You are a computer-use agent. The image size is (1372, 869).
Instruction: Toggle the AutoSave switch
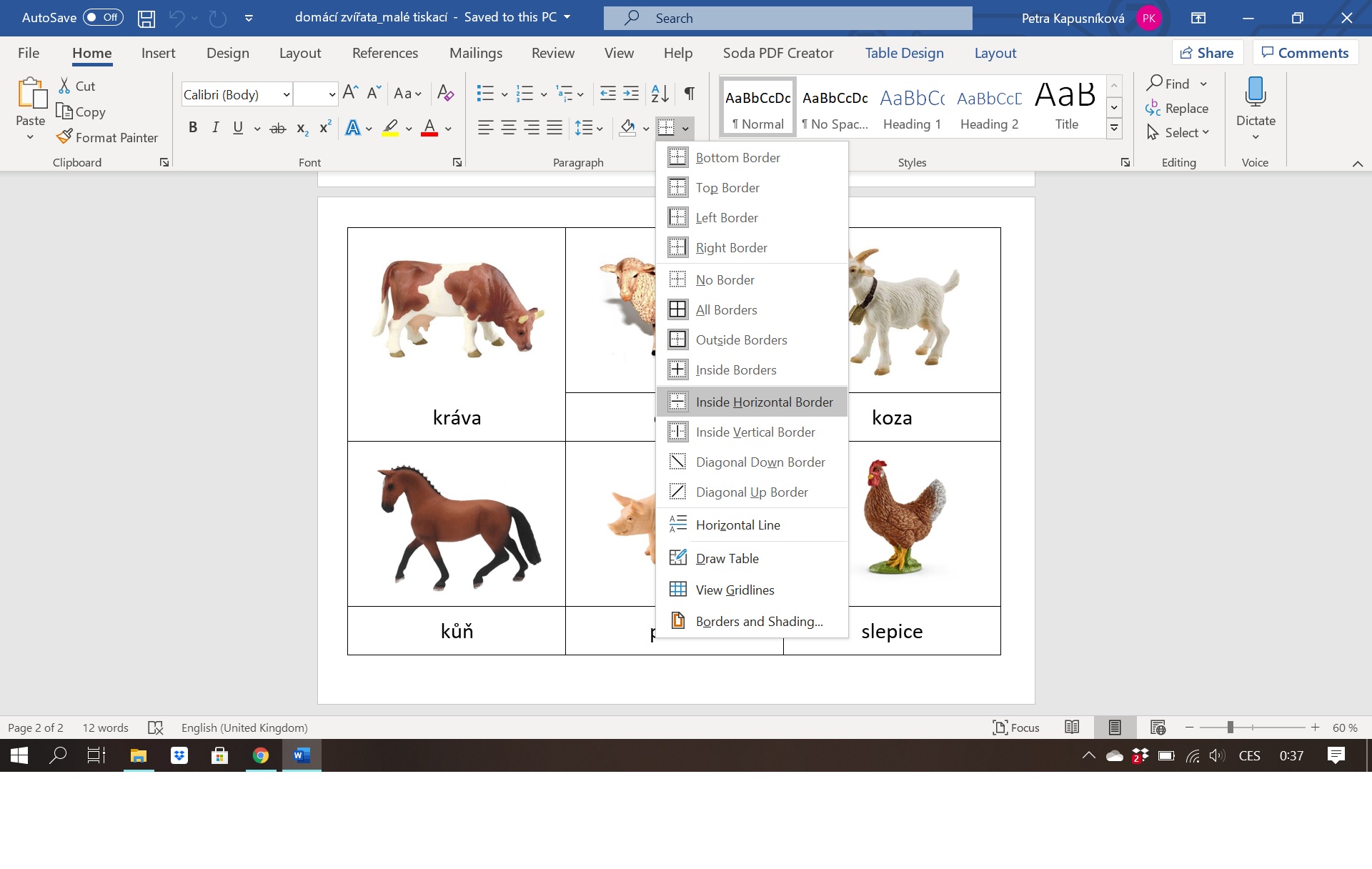pos(103,18)
